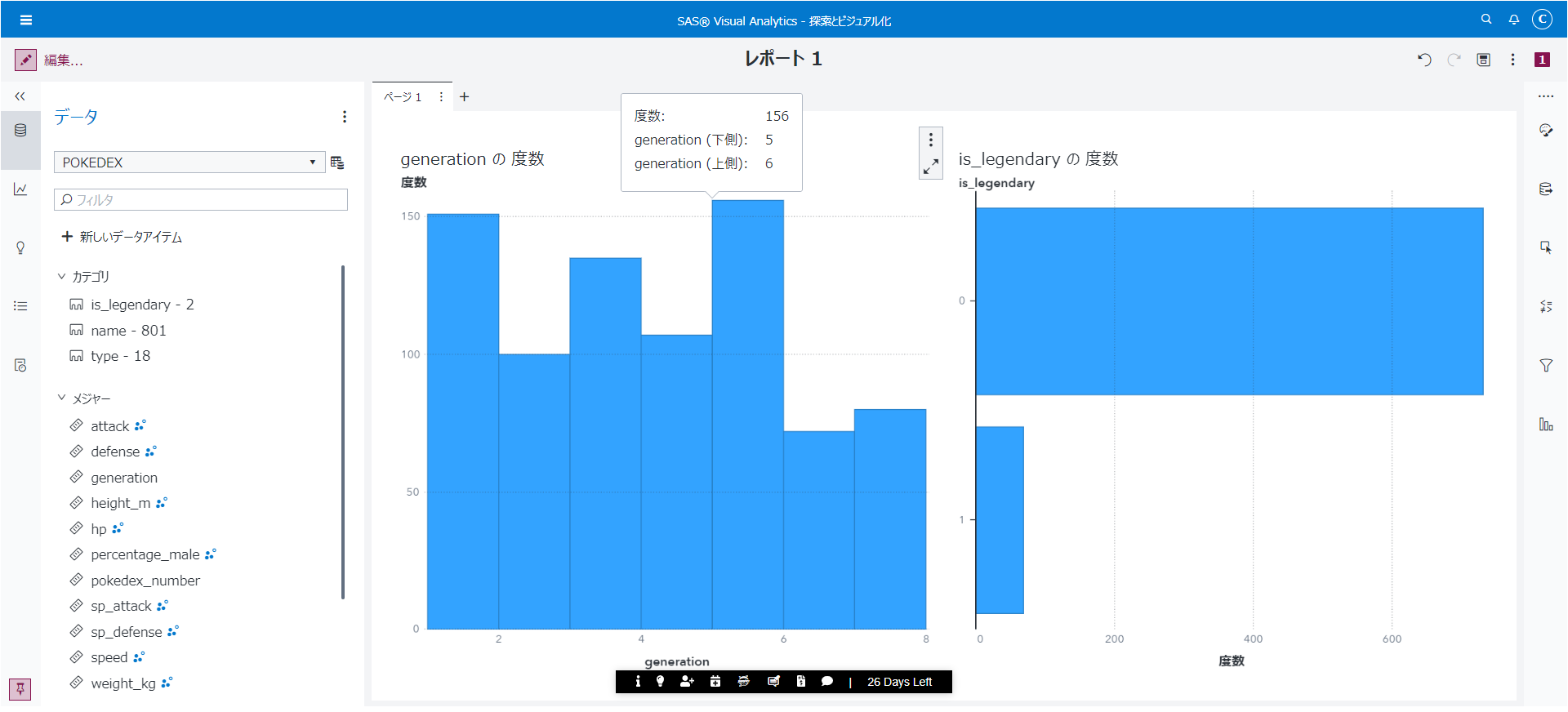Open the user account circle icon
The width and height of the screenshot is (1568, 712).
click(x=1542, y=19)
